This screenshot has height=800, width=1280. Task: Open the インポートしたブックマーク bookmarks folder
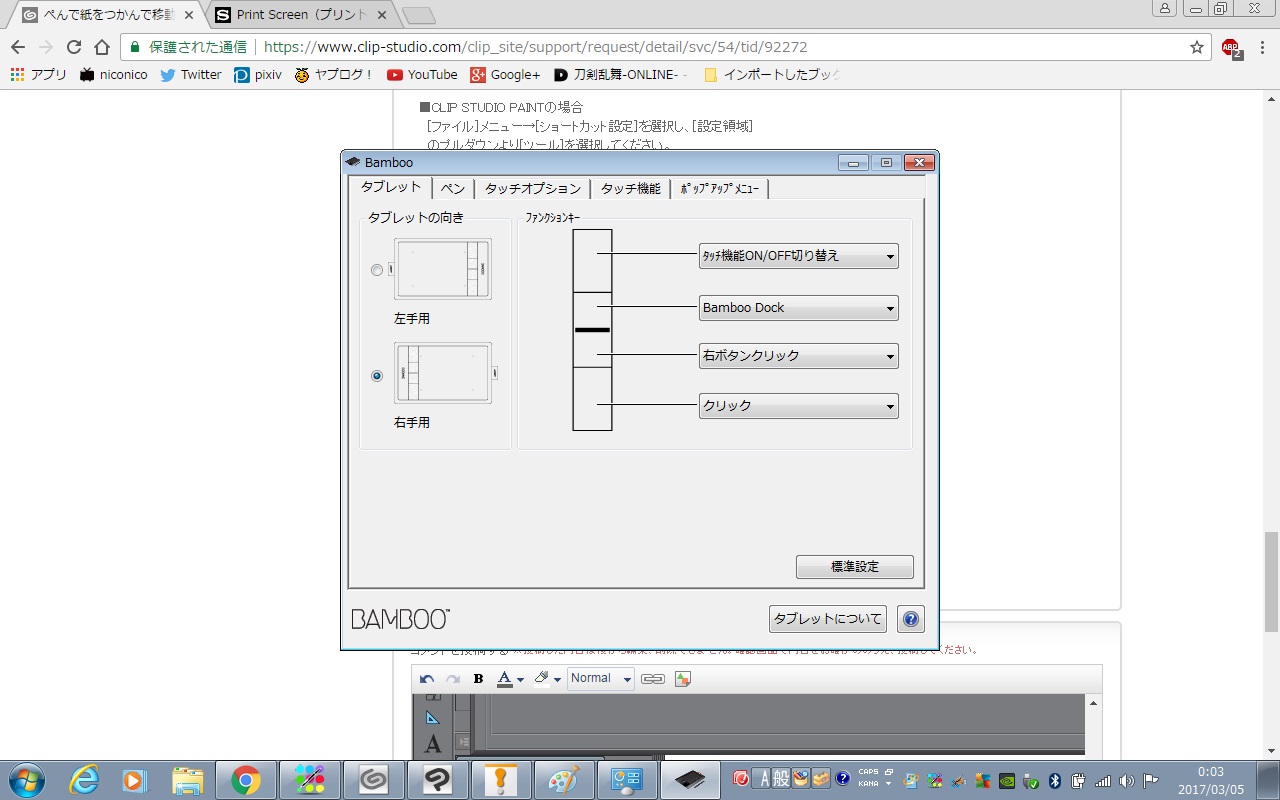(771, 75)
